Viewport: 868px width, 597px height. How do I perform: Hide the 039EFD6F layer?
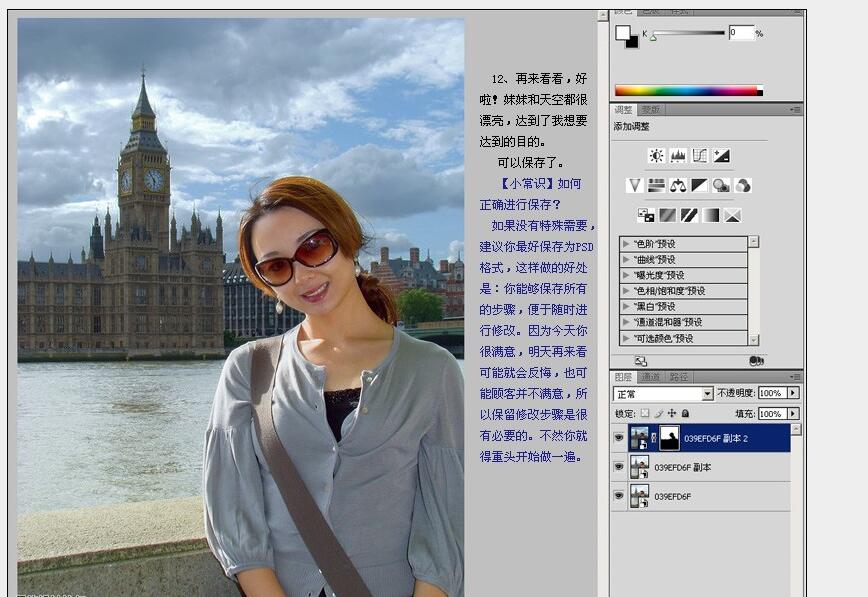(x=618, y=495)
